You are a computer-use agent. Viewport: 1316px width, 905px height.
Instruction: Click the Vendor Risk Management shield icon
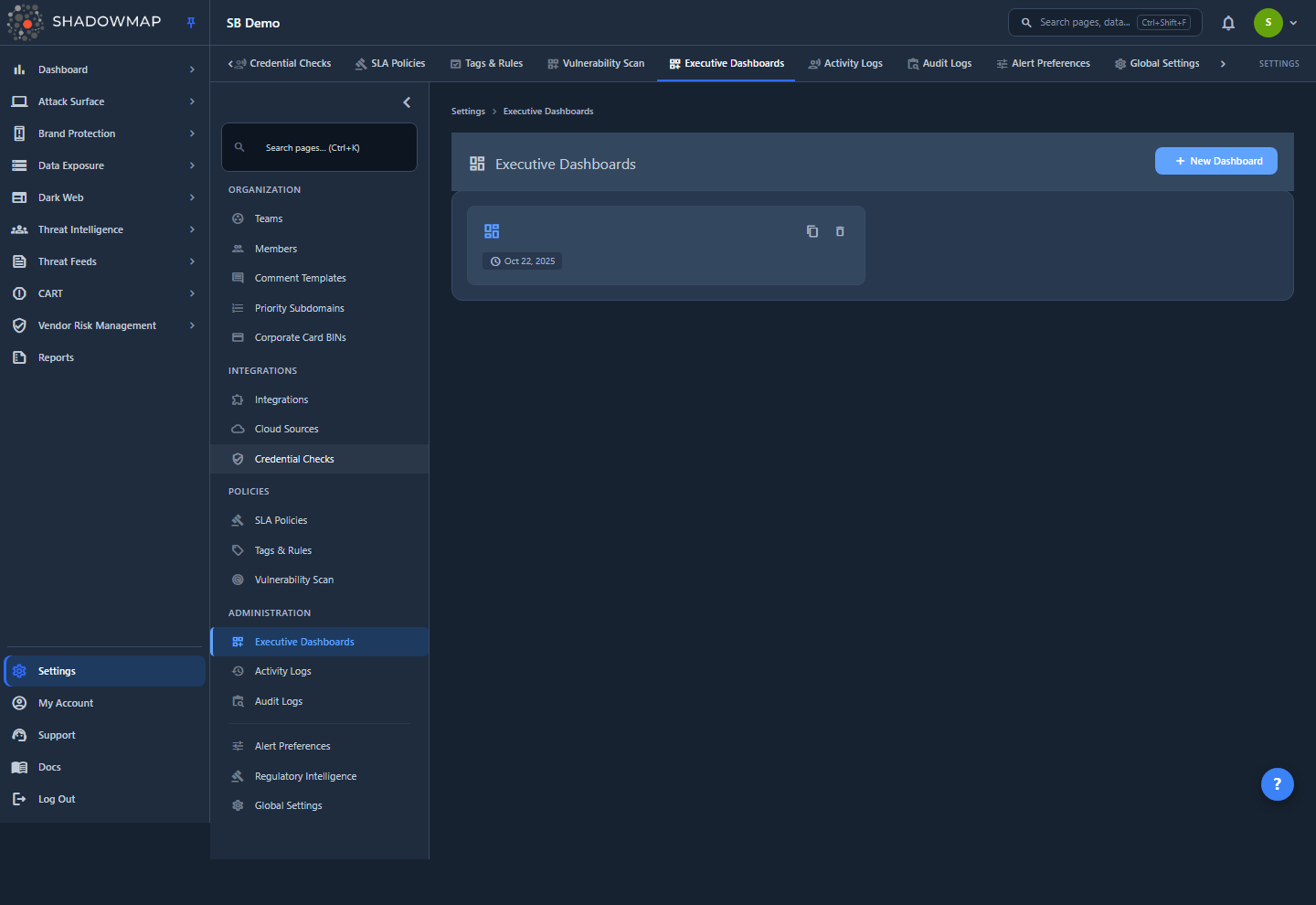(x=19, y=325)
